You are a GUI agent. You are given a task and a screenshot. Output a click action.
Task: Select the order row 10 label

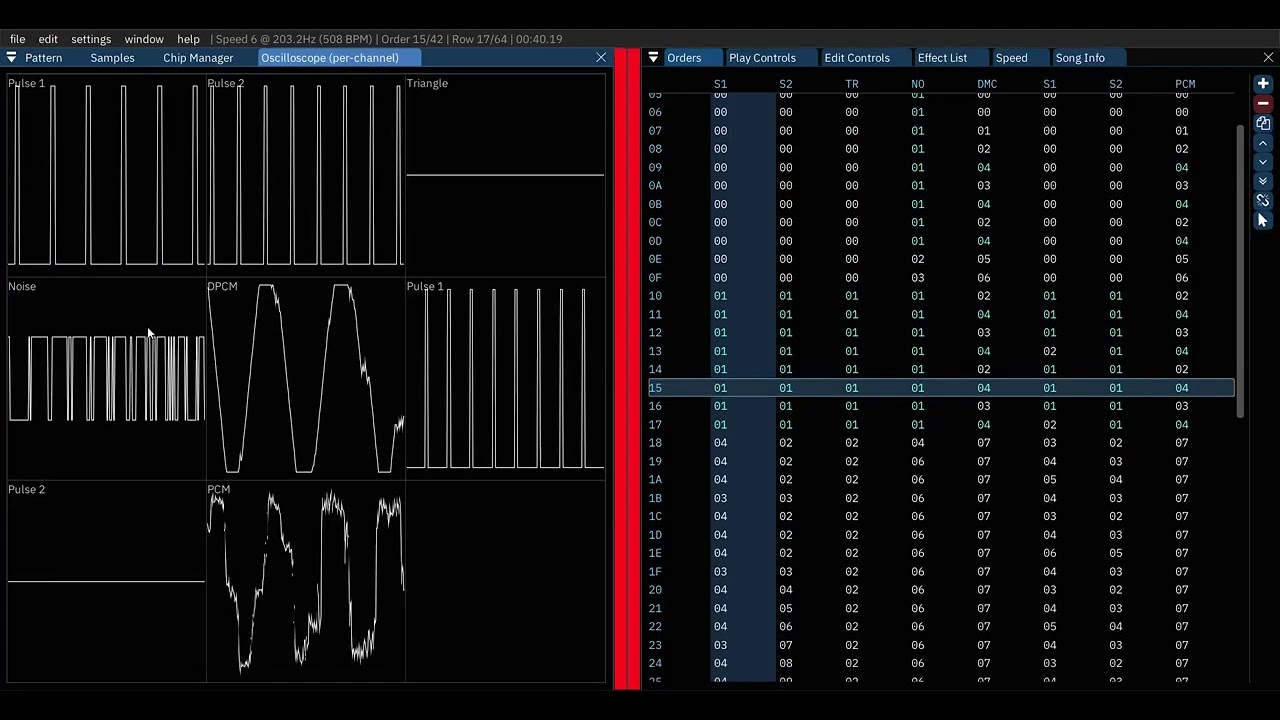(x=655, y=296)
